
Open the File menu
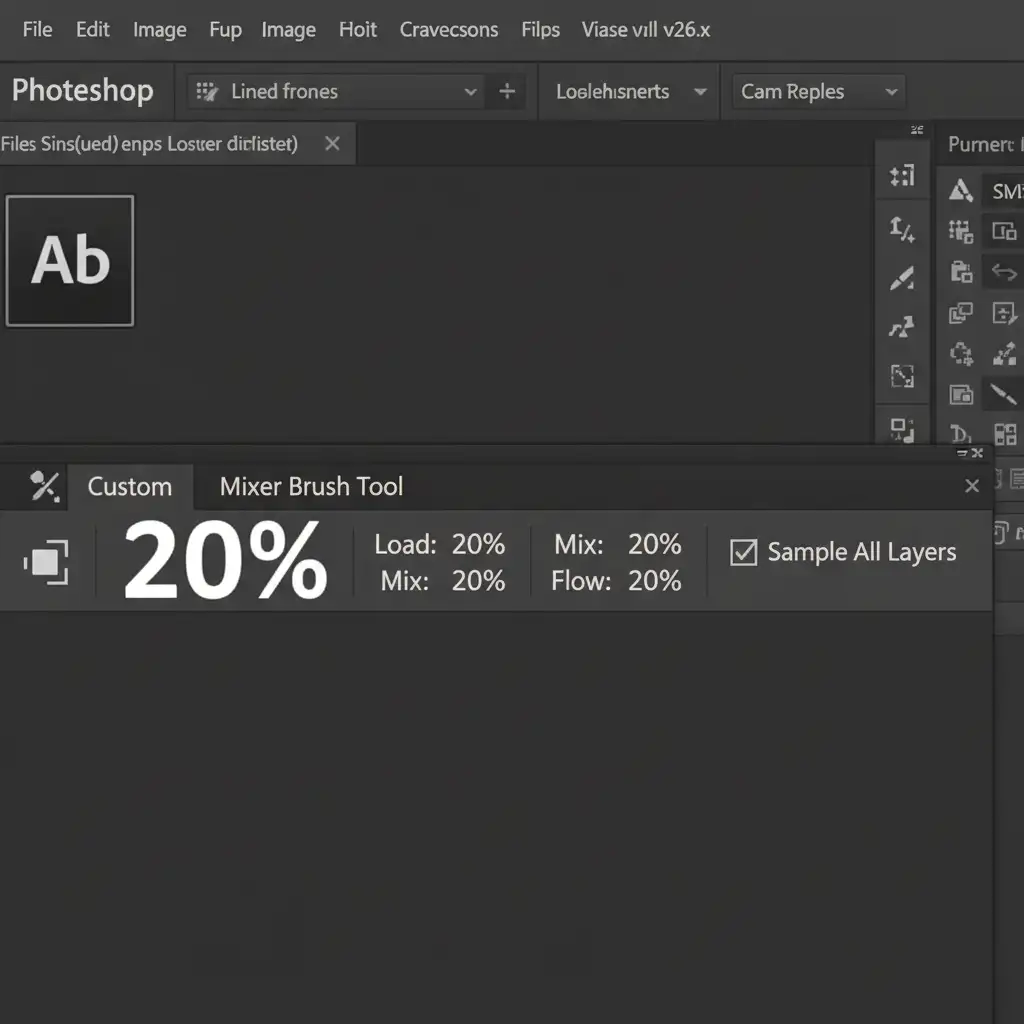click(37, 29)
